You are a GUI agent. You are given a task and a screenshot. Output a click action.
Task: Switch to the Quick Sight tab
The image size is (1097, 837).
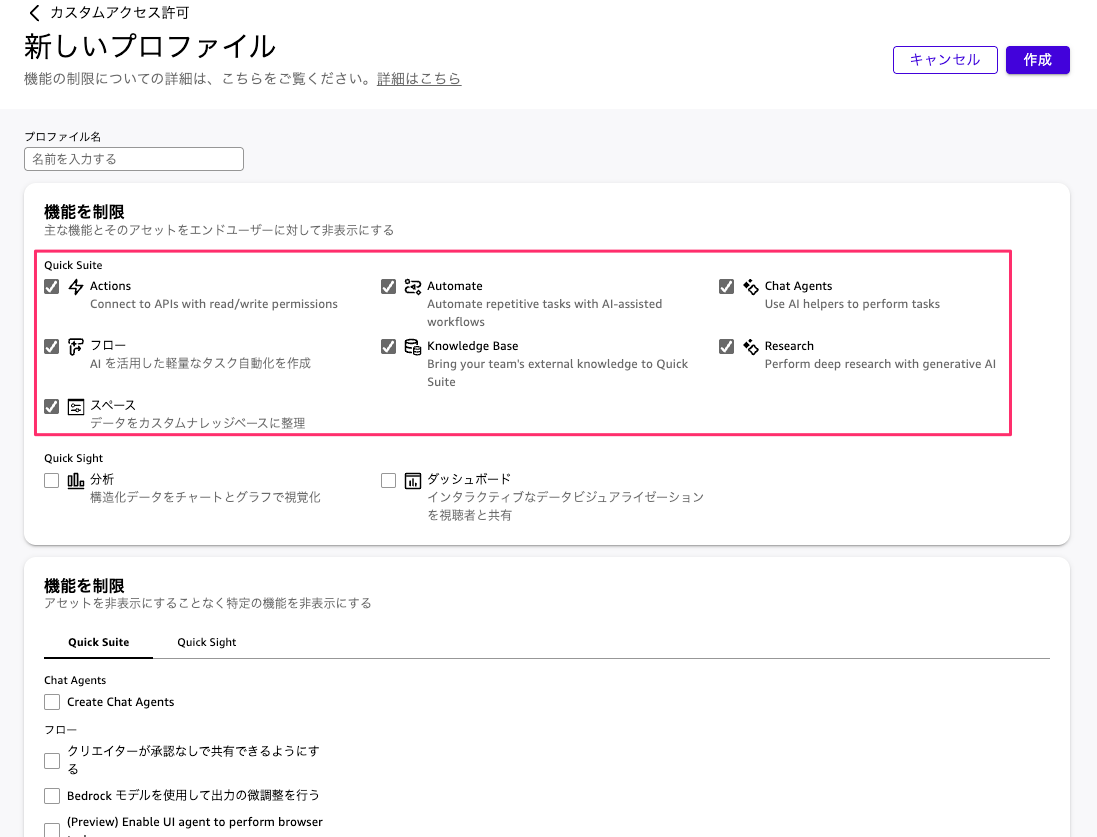(207, 642)
